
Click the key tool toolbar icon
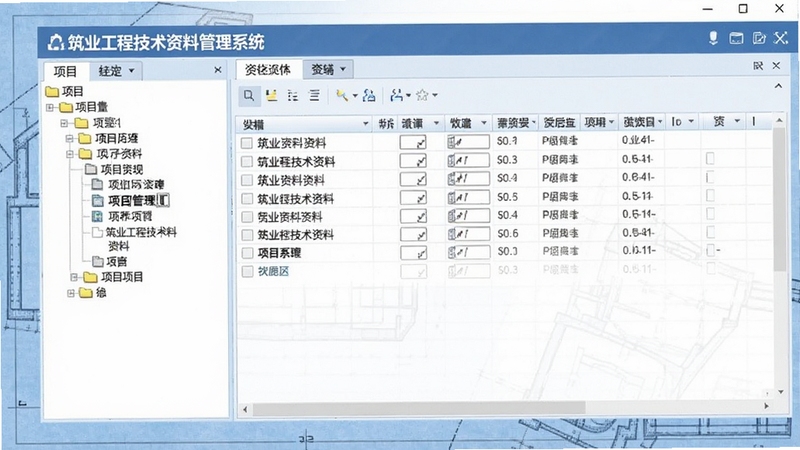pyautogui.click(x=342, y=95)
